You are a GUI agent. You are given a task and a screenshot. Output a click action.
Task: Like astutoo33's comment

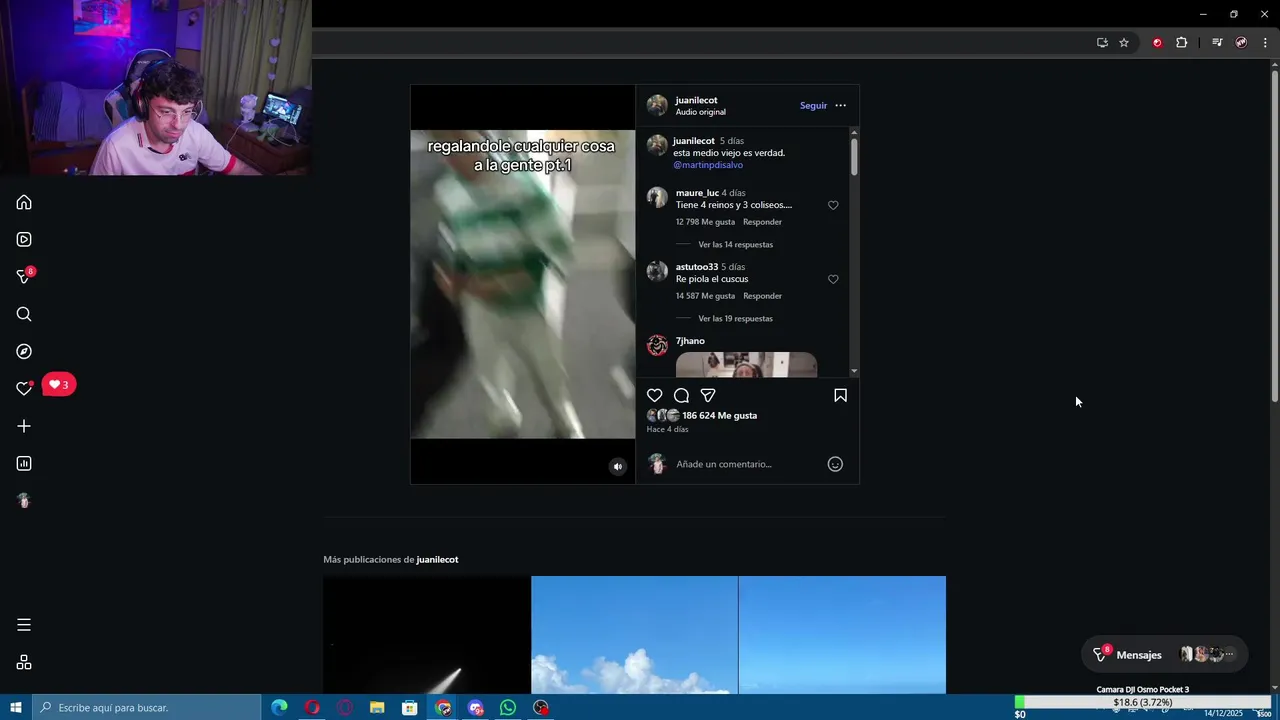(833, 279)
